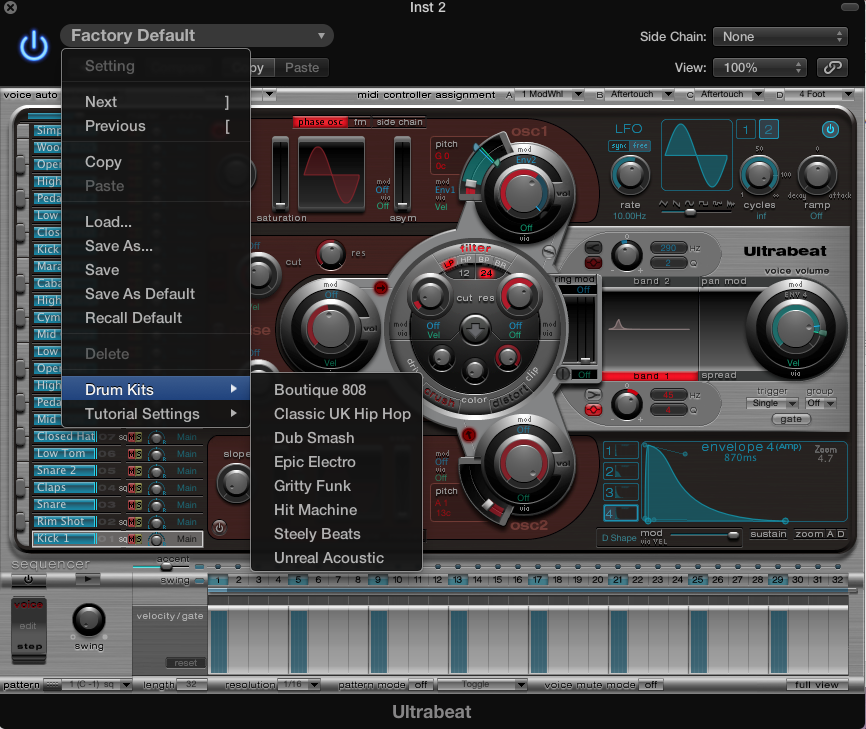866x729 pixels.
Task: Open Side Chain None dropdown
Action: (x=780, y=36)
